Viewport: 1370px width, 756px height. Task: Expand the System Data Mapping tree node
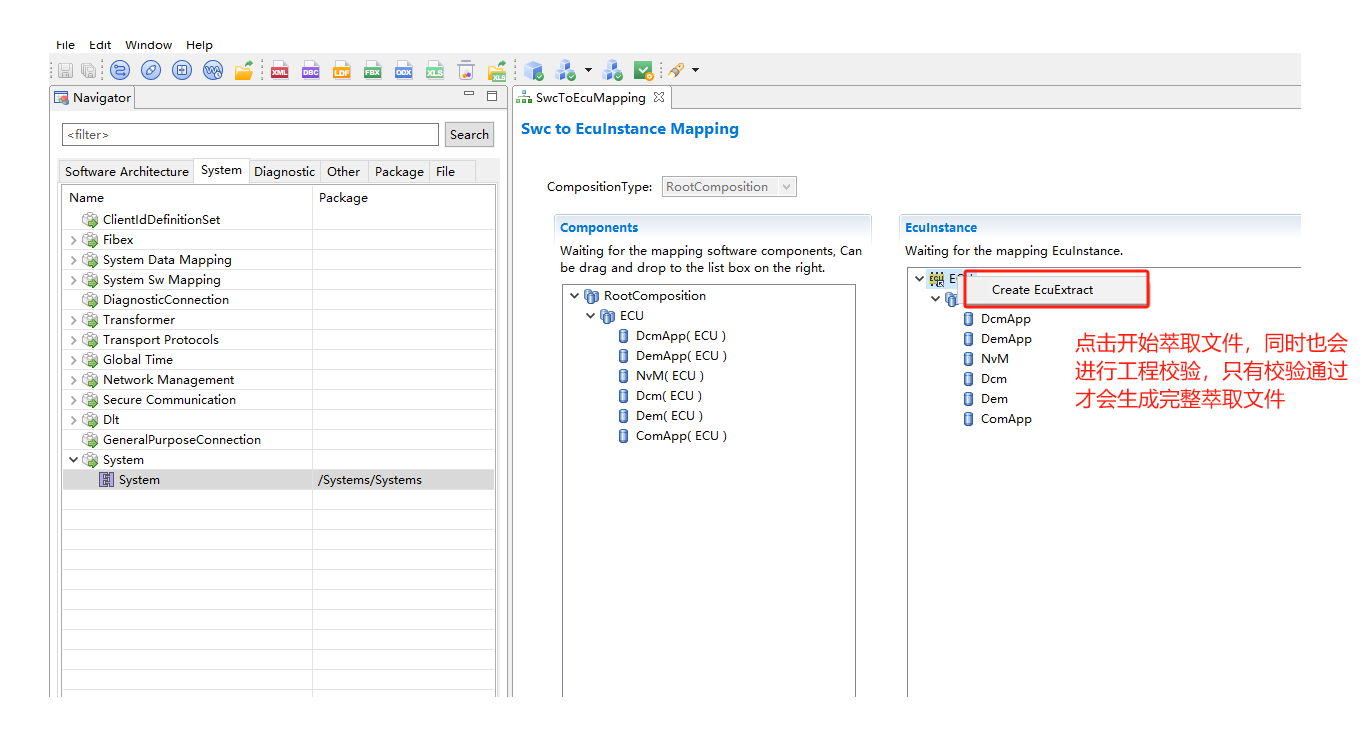[x=73, y=260]
